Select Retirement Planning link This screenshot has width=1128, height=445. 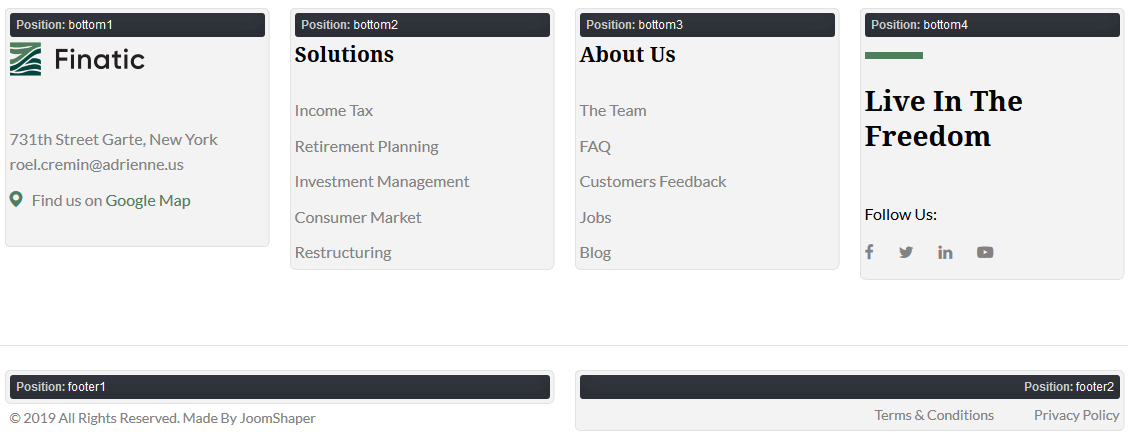tap(366, 146)
